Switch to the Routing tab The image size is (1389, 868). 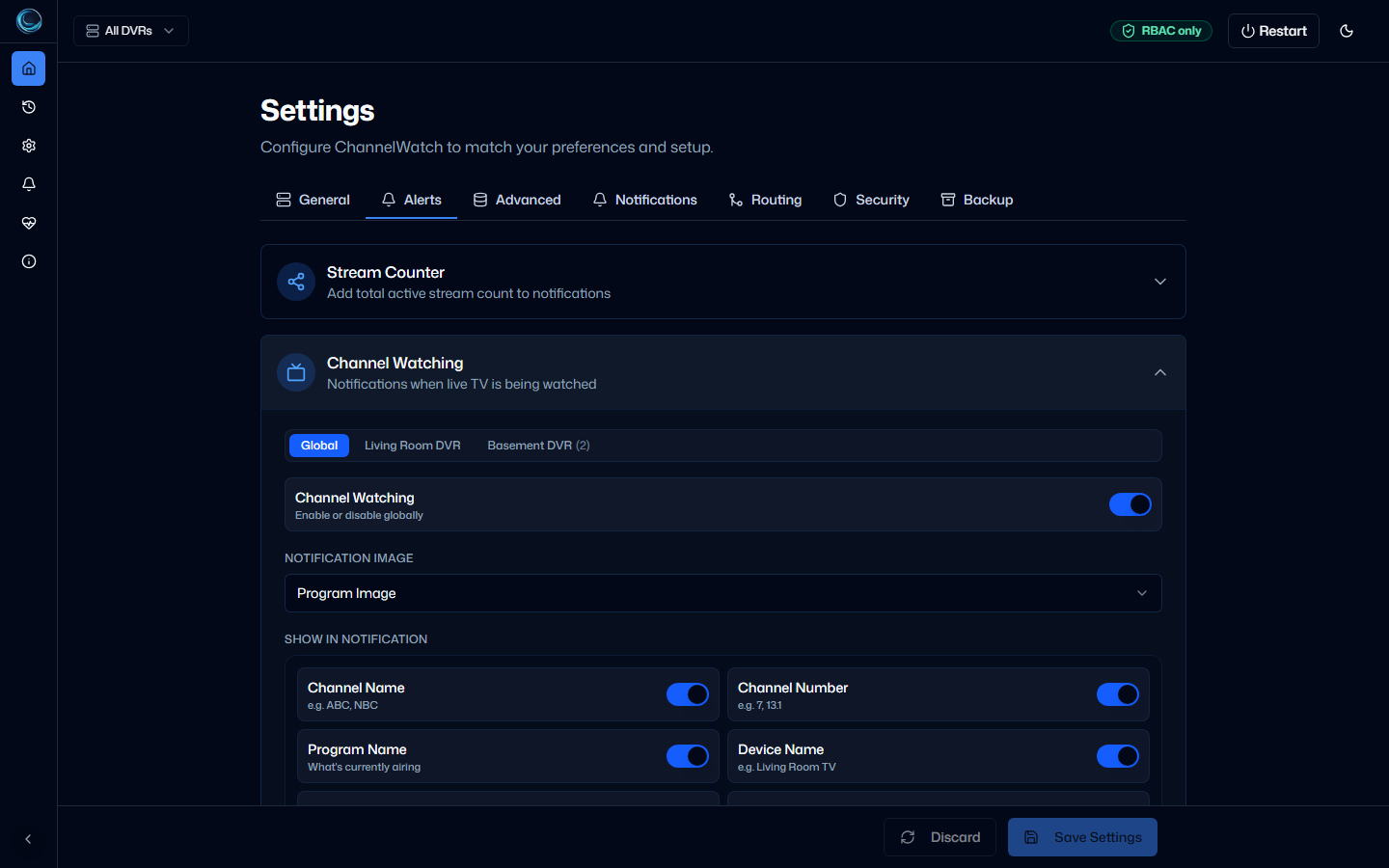765,200
